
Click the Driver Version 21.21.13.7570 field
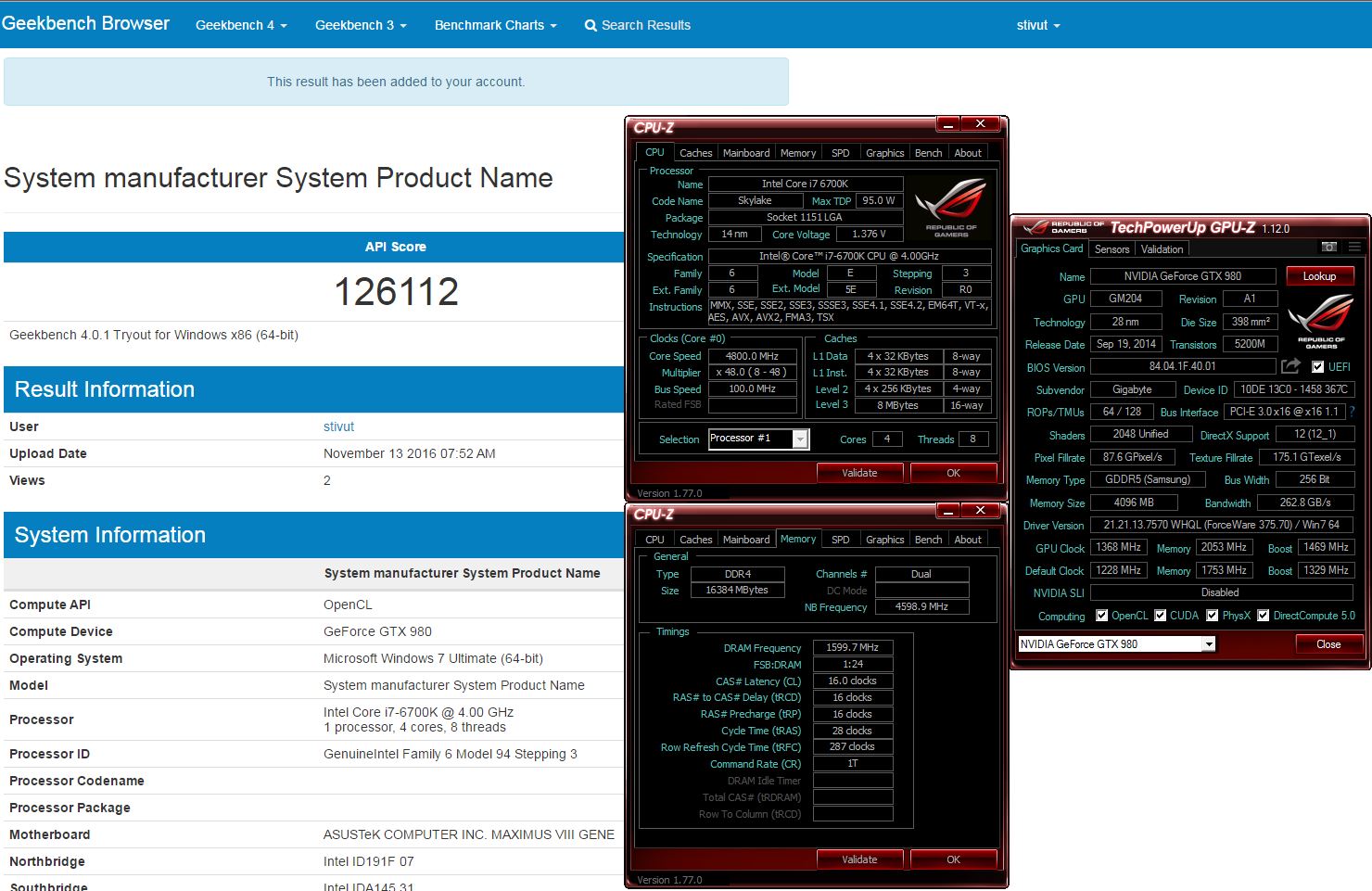click(1221, 525)
